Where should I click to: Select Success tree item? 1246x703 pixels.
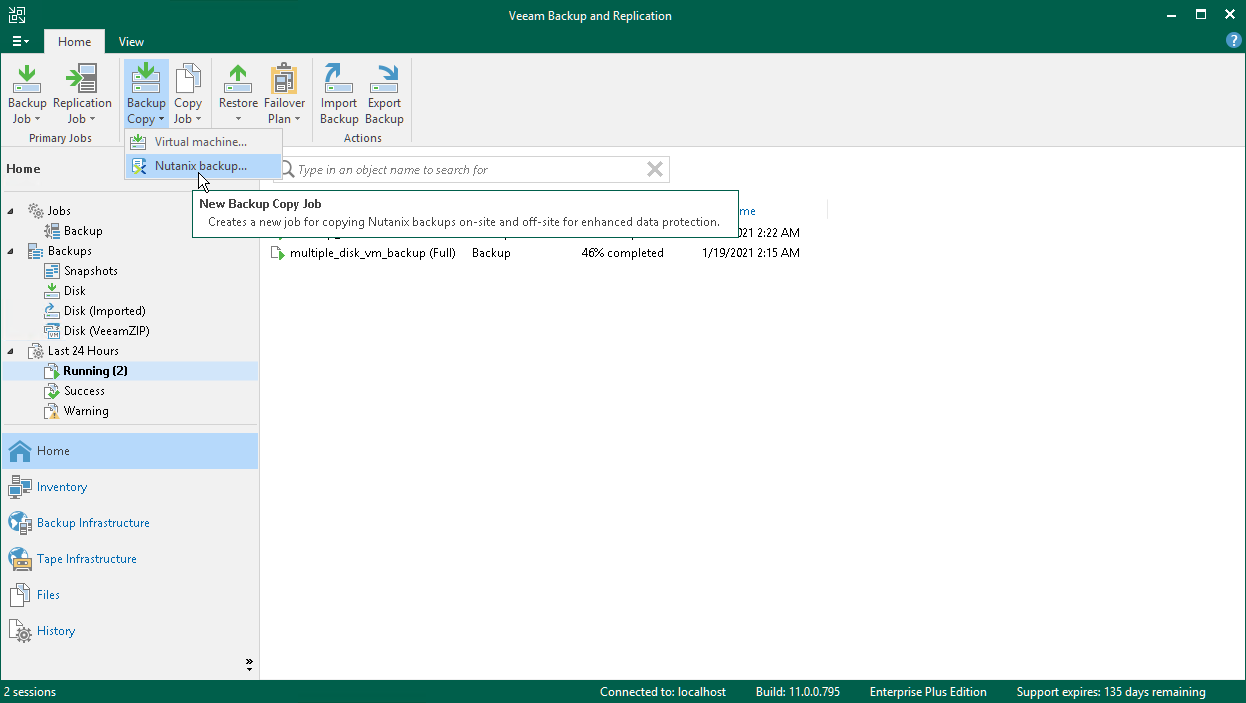[x=84, y=391]
